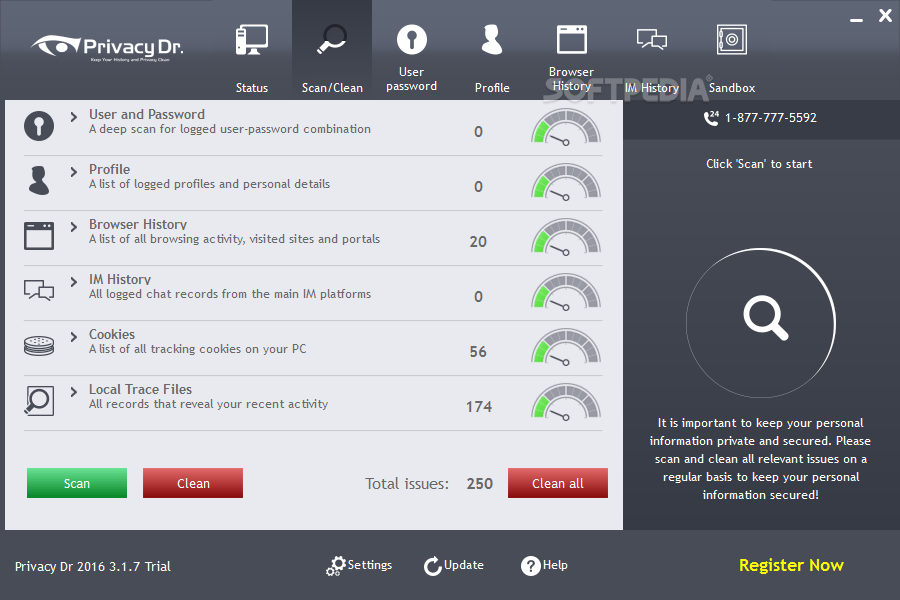This screenshot has width=900, height=600.
Task: Click the Profile silhouette row icon
Action: click(x=39, y=180)
